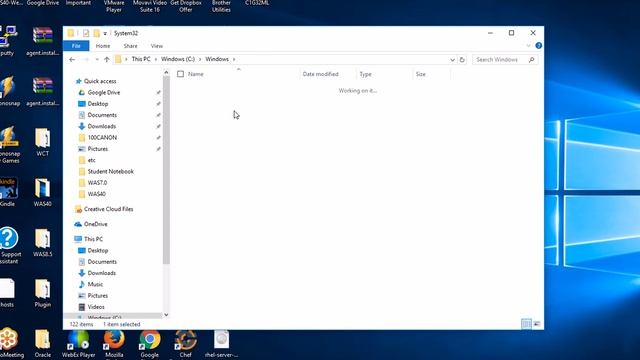Switch to large icons view layout
Image resolution: width=640 pixels, height=360 pixels.
click(537, 324)
